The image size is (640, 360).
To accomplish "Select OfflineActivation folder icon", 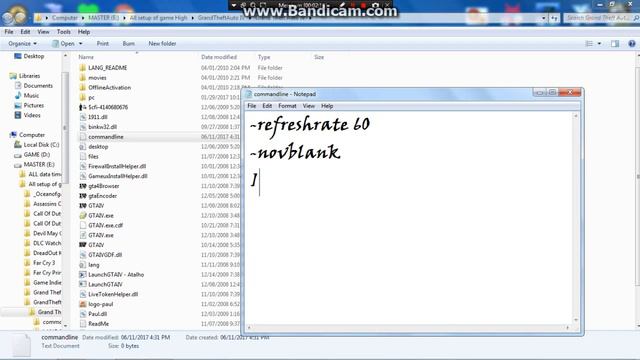I will pyautogui.click(x=82, y=87).
